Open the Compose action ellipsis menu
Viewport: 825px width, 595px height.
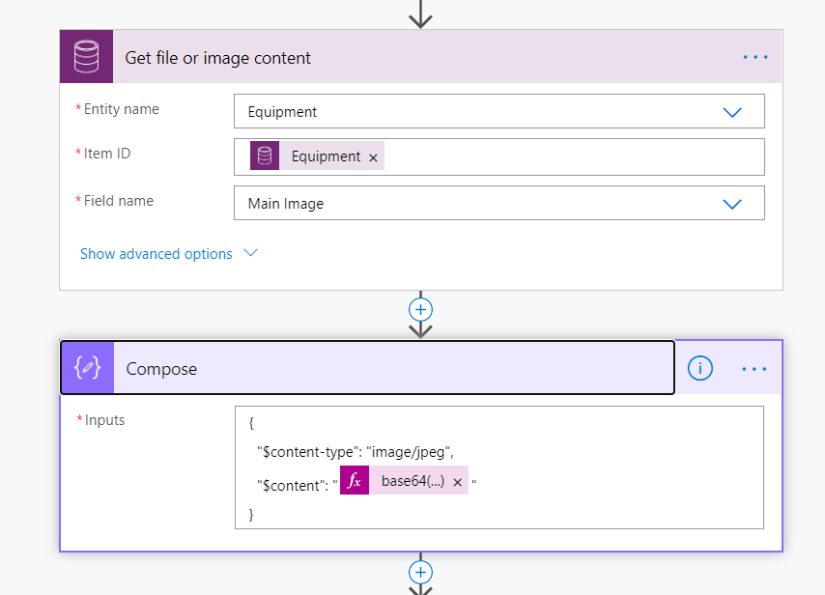coord(755,368)
